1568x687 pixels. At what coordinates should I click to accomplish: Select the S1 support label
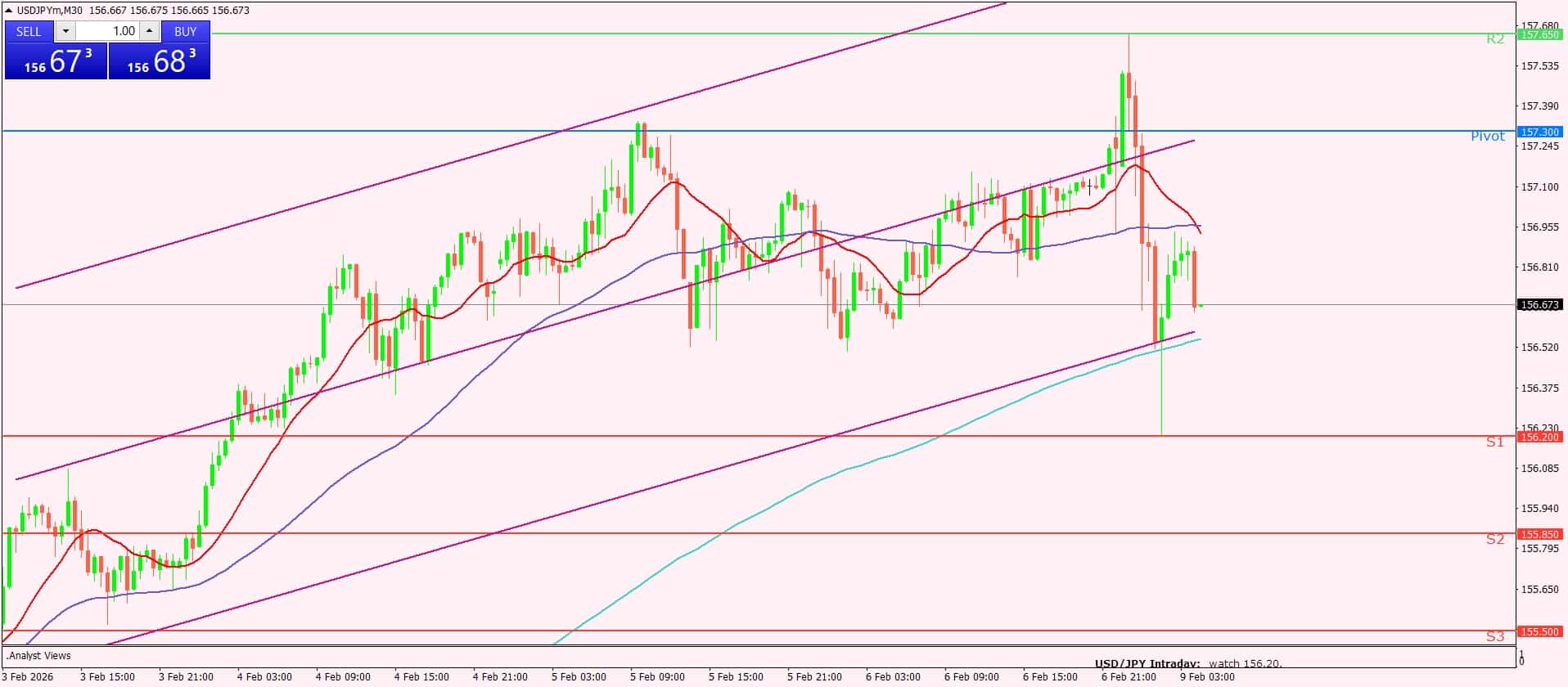(1495, 442)
